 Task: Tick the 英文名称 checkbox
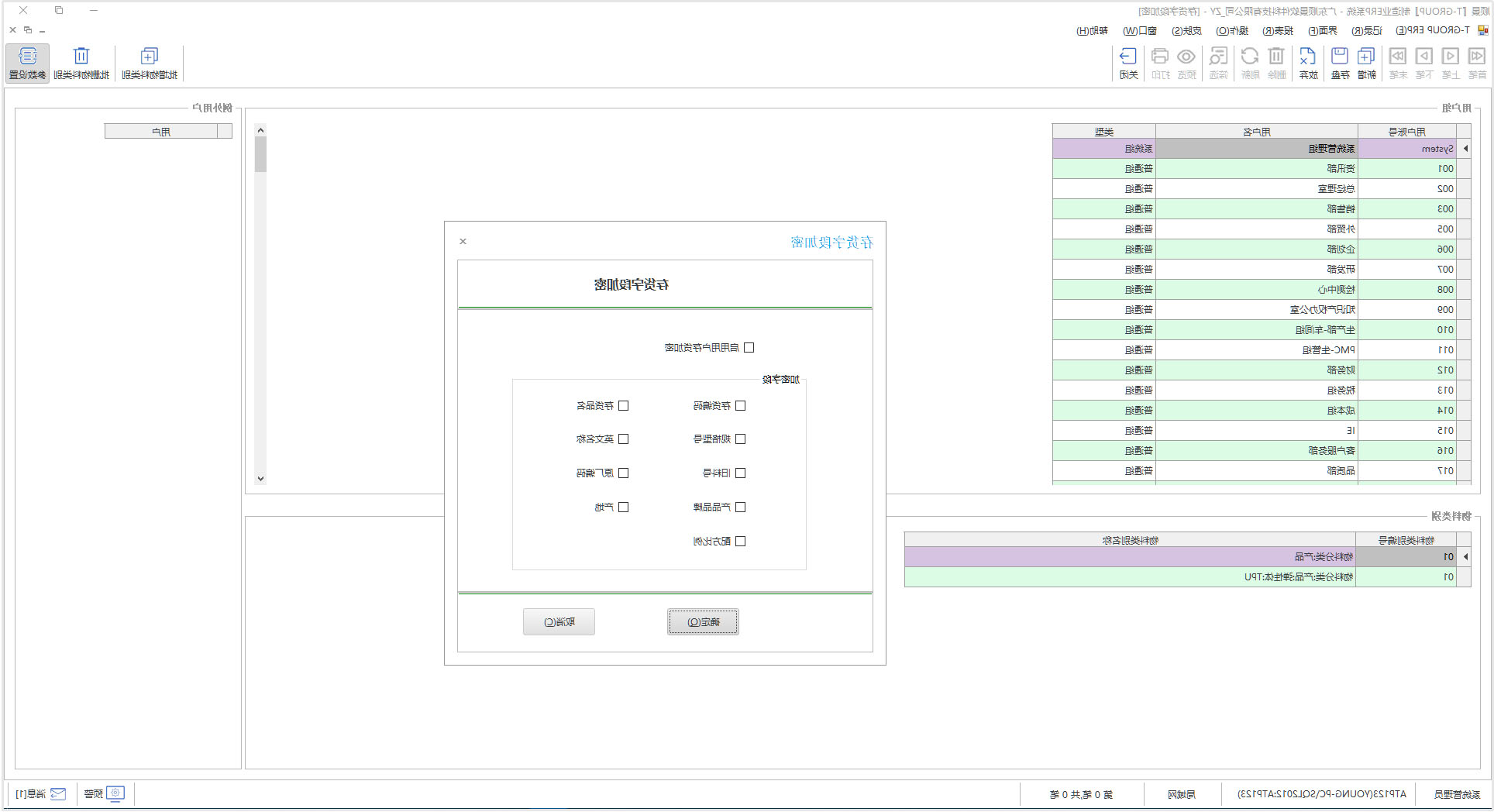(x=623, y=439)
